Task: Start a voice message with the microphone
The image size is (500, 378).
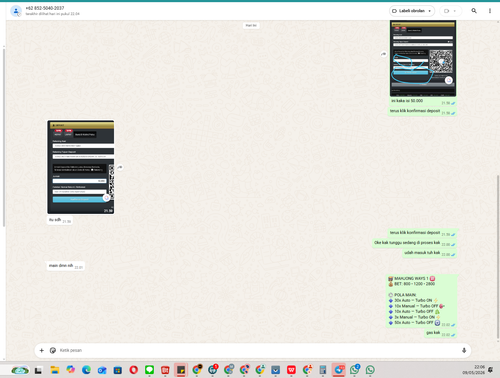Action: (x=464, y=350)
